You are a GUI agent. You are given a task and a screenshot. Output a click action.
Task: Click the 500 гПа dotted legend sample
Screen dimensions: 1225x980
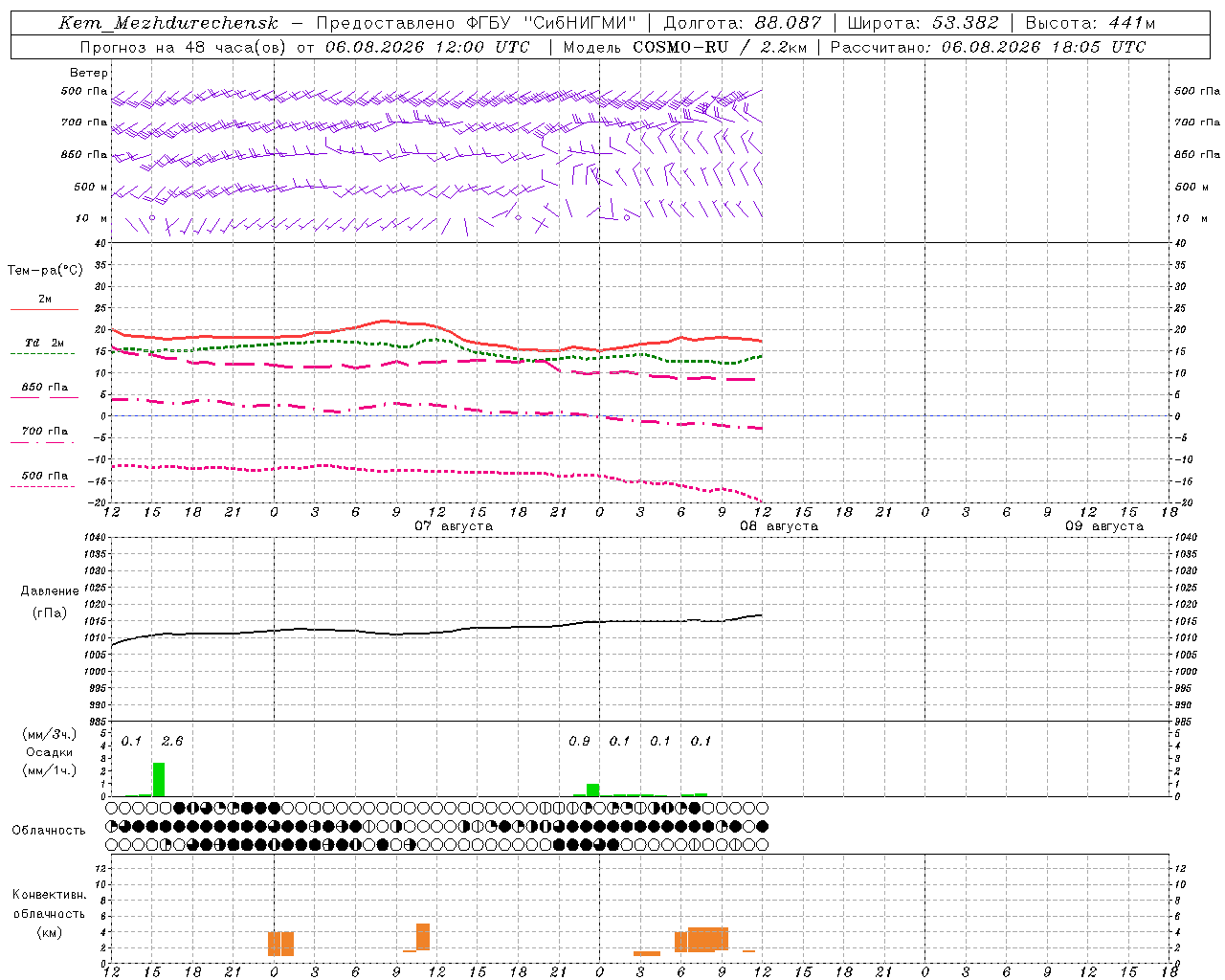point(42,486)
